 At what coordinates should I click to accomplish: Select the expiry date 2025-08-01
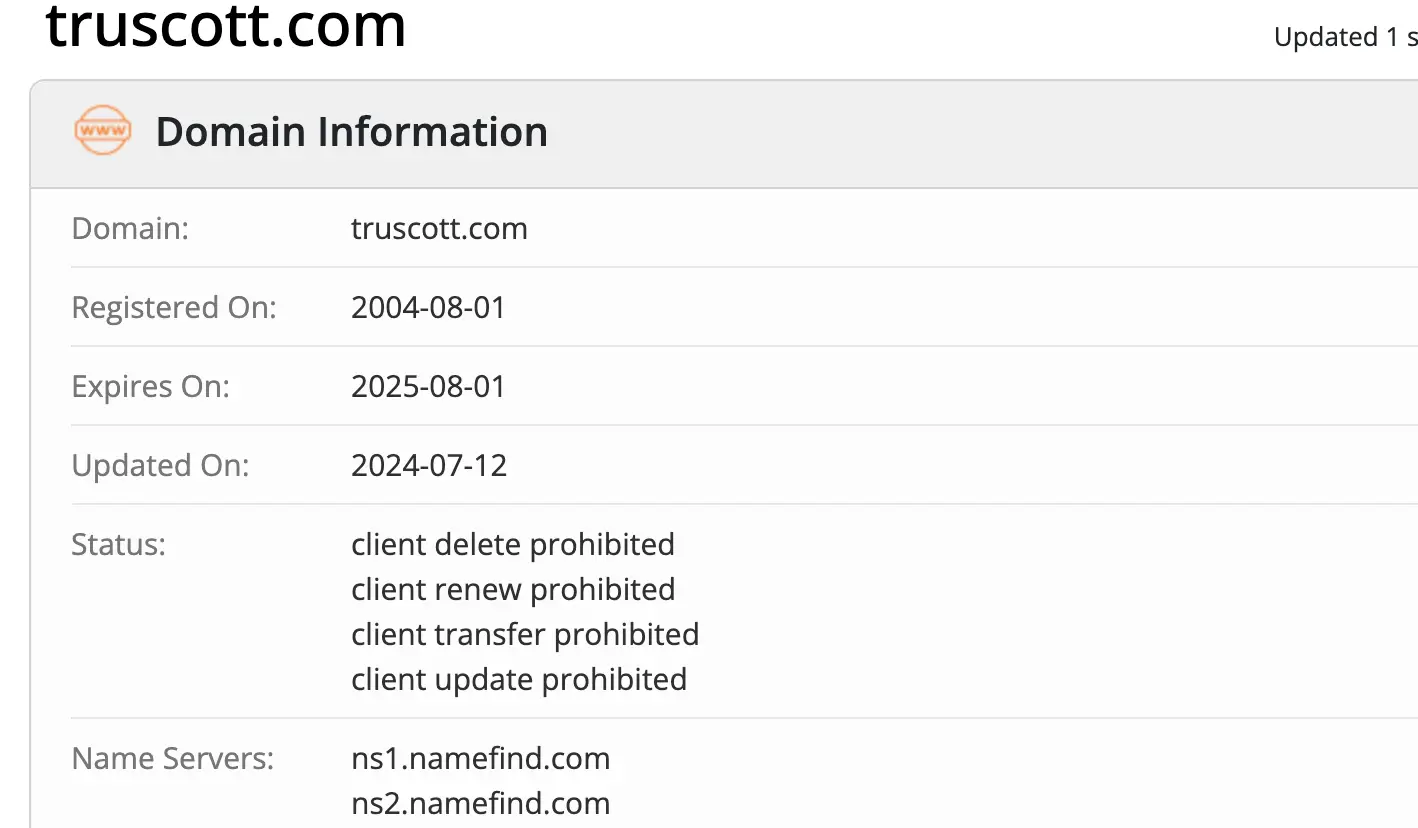pos(428,386)
